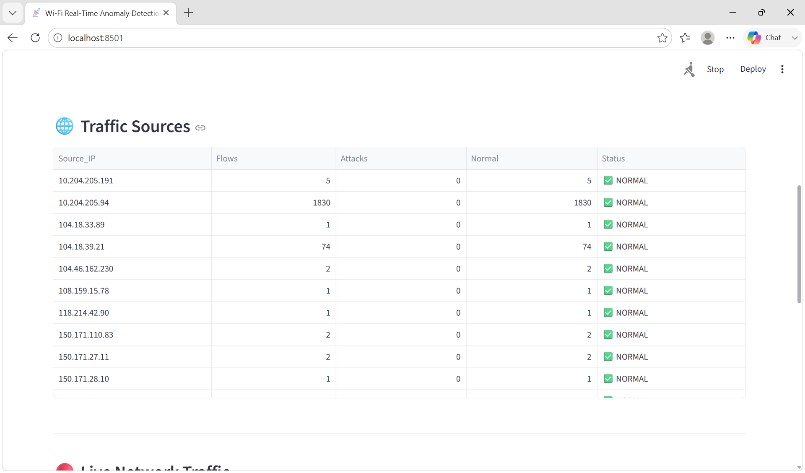Sort by the Attacks column header

pos(400,159)
